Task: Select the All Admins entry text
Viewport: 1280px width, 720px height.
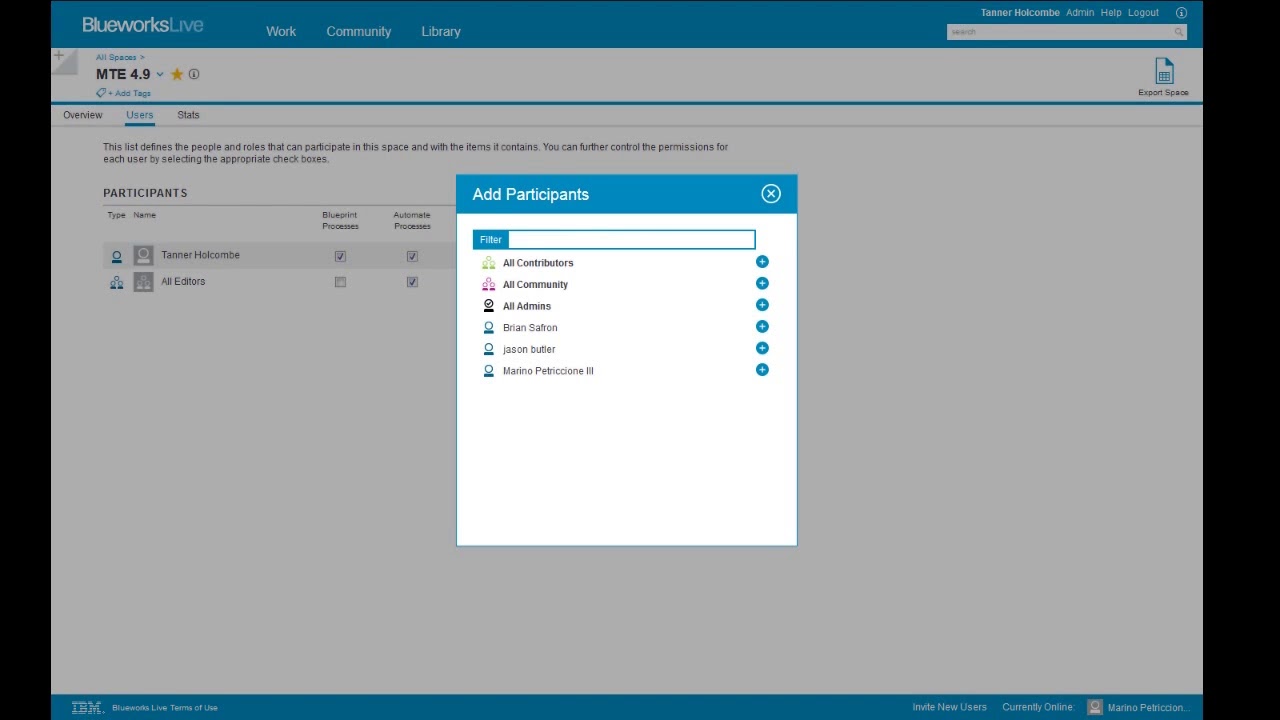Action: (x=527, y=306)
